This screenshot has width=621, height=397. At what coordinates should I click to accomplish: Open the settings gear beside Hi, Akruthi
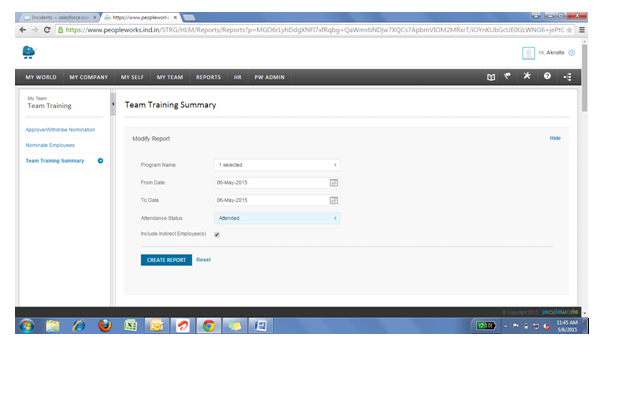571,53
